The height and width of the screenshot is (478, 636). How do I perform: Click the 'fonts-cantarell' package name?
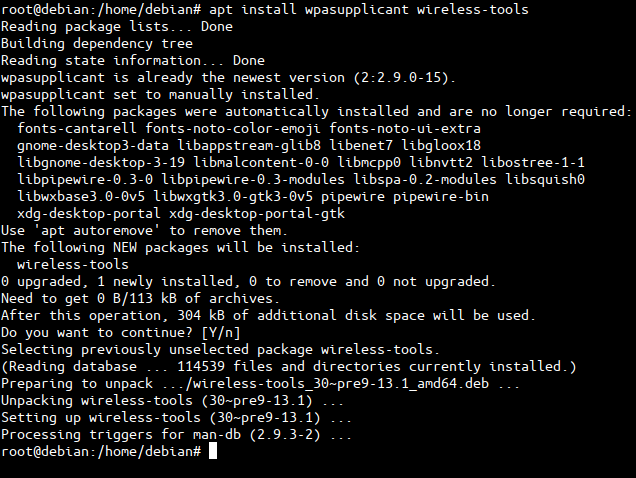(x=76, y=128)
